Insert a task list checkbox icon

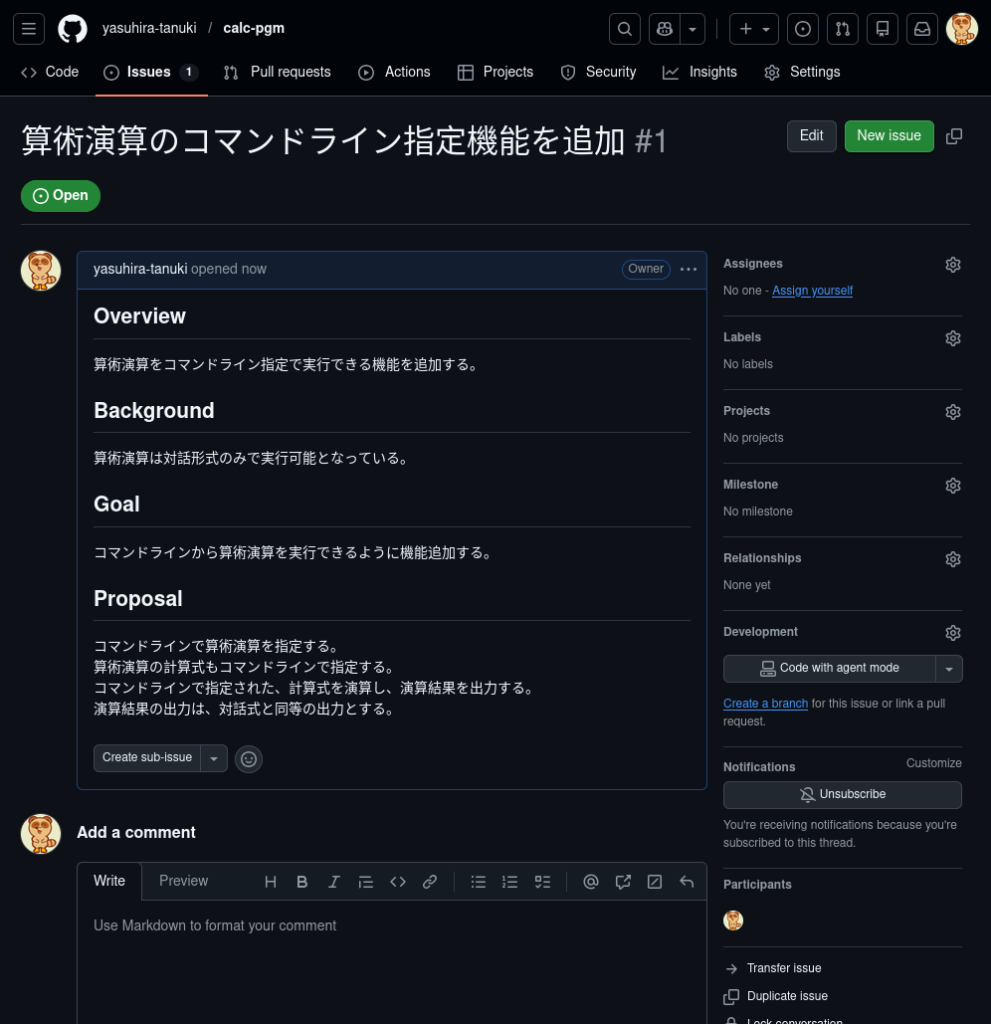(x=542, y=882)
